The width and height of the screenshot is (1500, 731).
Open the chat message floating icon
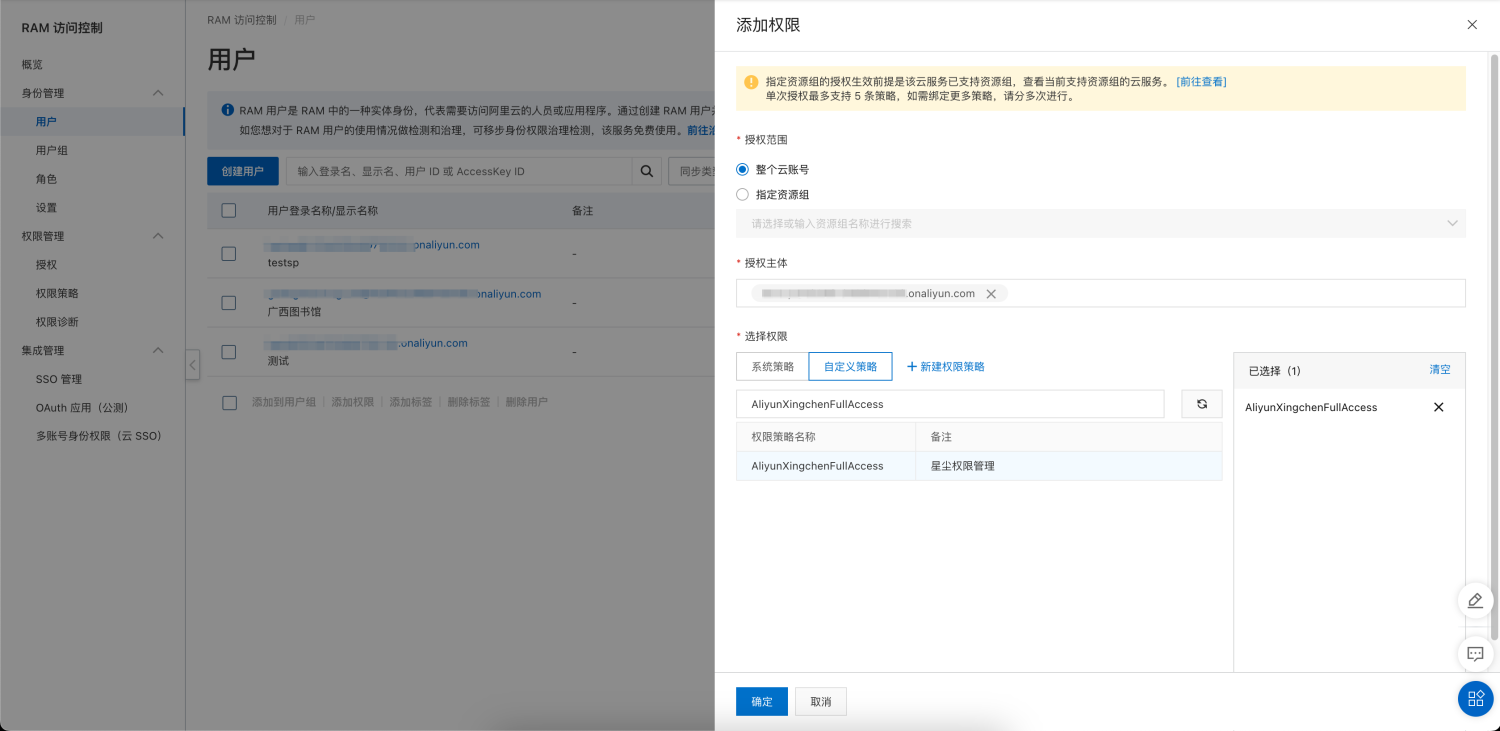1475,654
